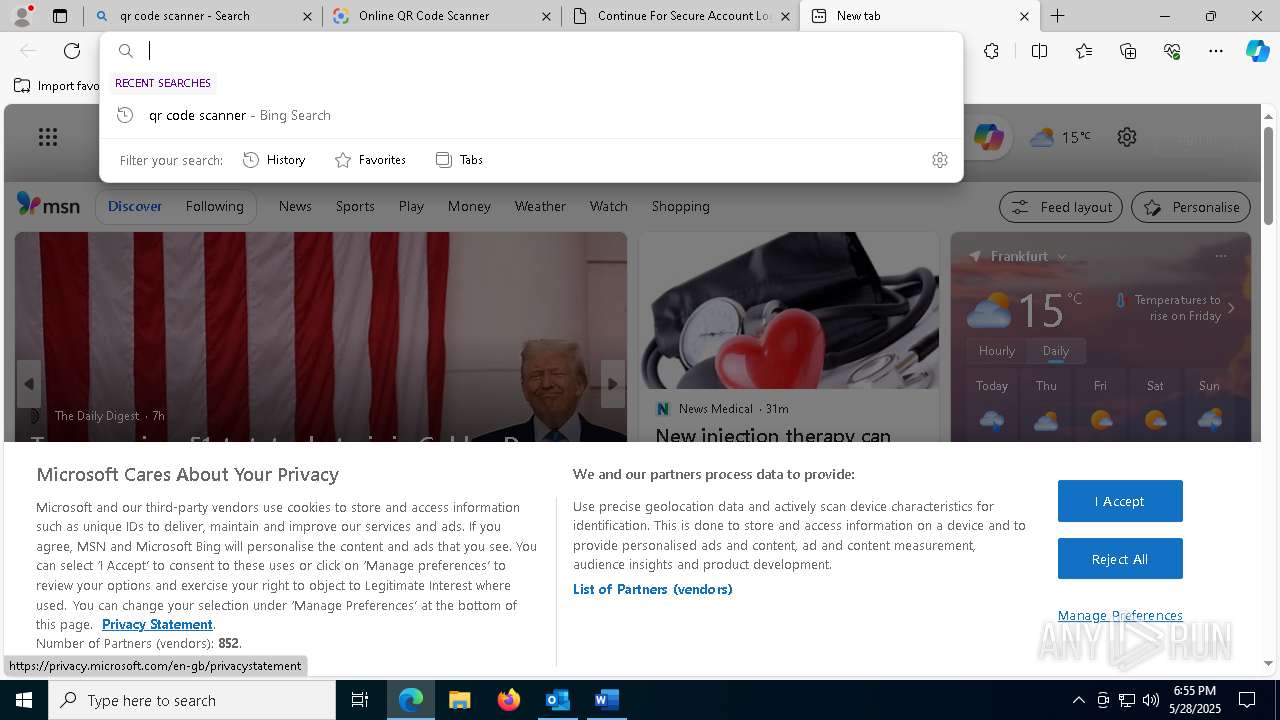Open the app launcher grid icon
The width and height of the screenshot is (1280, 720).
(47, 137)
